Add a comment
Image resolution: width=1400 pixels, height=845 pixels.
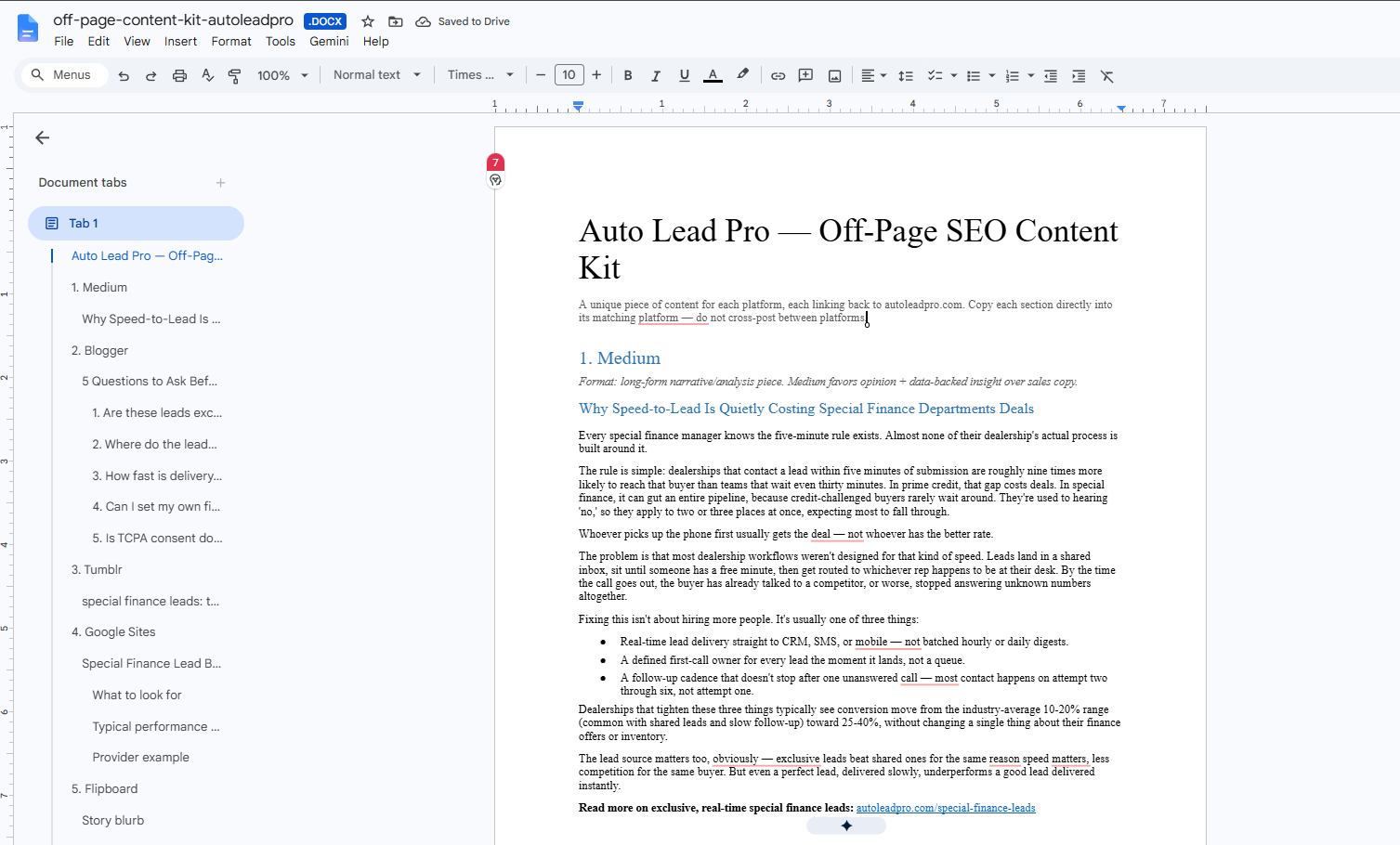pos(806,75)
